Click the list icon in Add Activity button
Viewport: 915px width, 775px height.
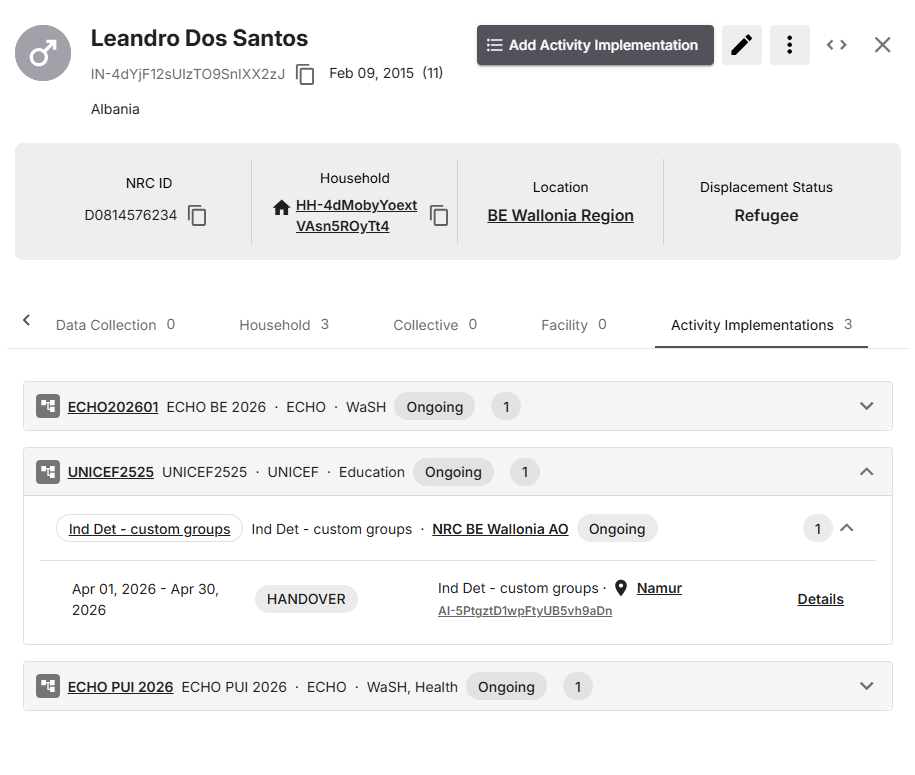coord(495,45)
